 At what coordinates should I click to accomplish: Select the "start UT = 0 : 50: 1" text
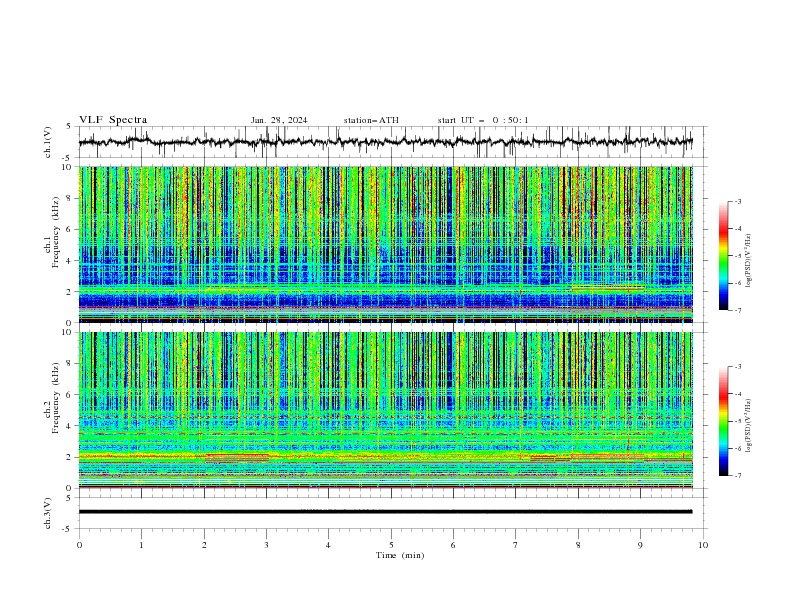(483, 120)
